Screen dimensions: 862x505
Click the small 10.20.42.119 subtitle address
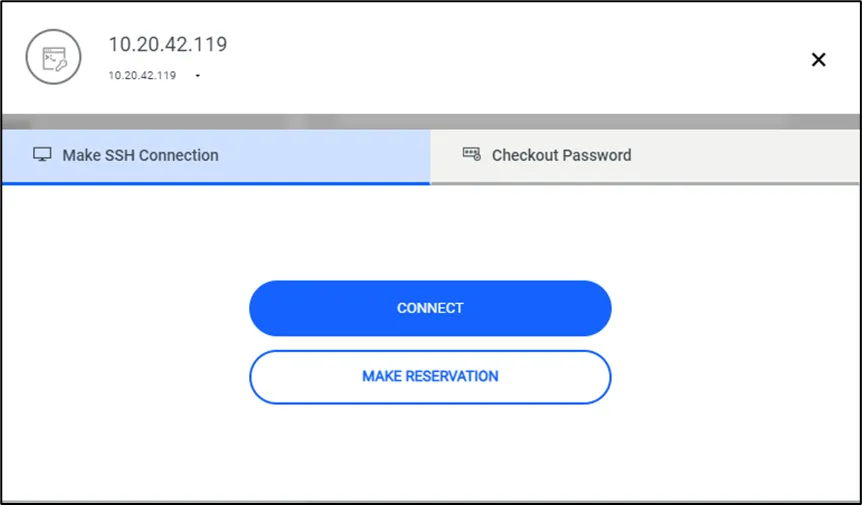point(142,75)
